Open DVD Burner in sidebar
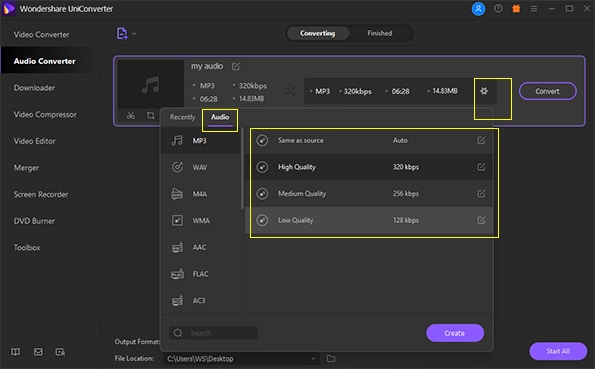 35,221
